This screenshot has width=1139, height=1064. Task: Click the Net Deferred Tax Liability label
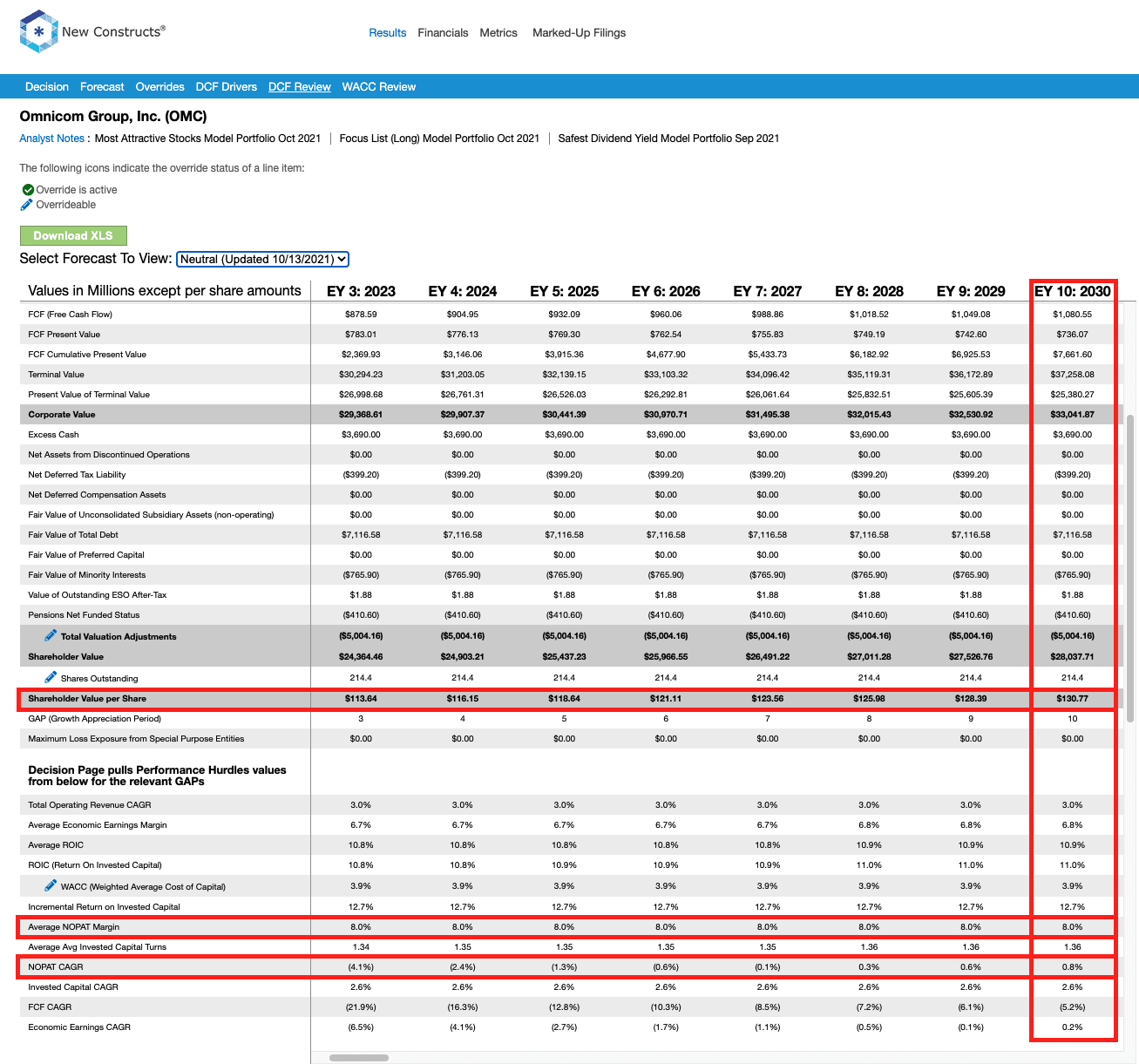click(77, 475)
